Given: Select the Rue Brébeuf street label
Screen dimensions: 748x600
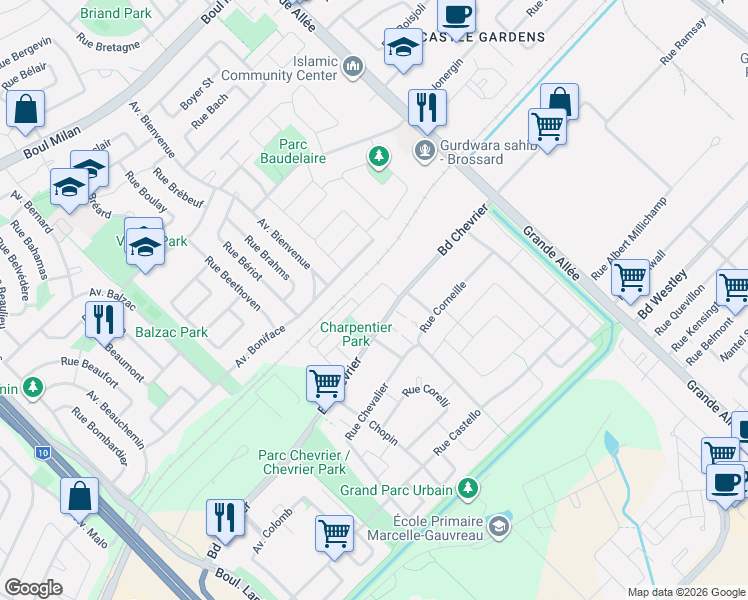Looking at the screenshot, I should [178, 188].
